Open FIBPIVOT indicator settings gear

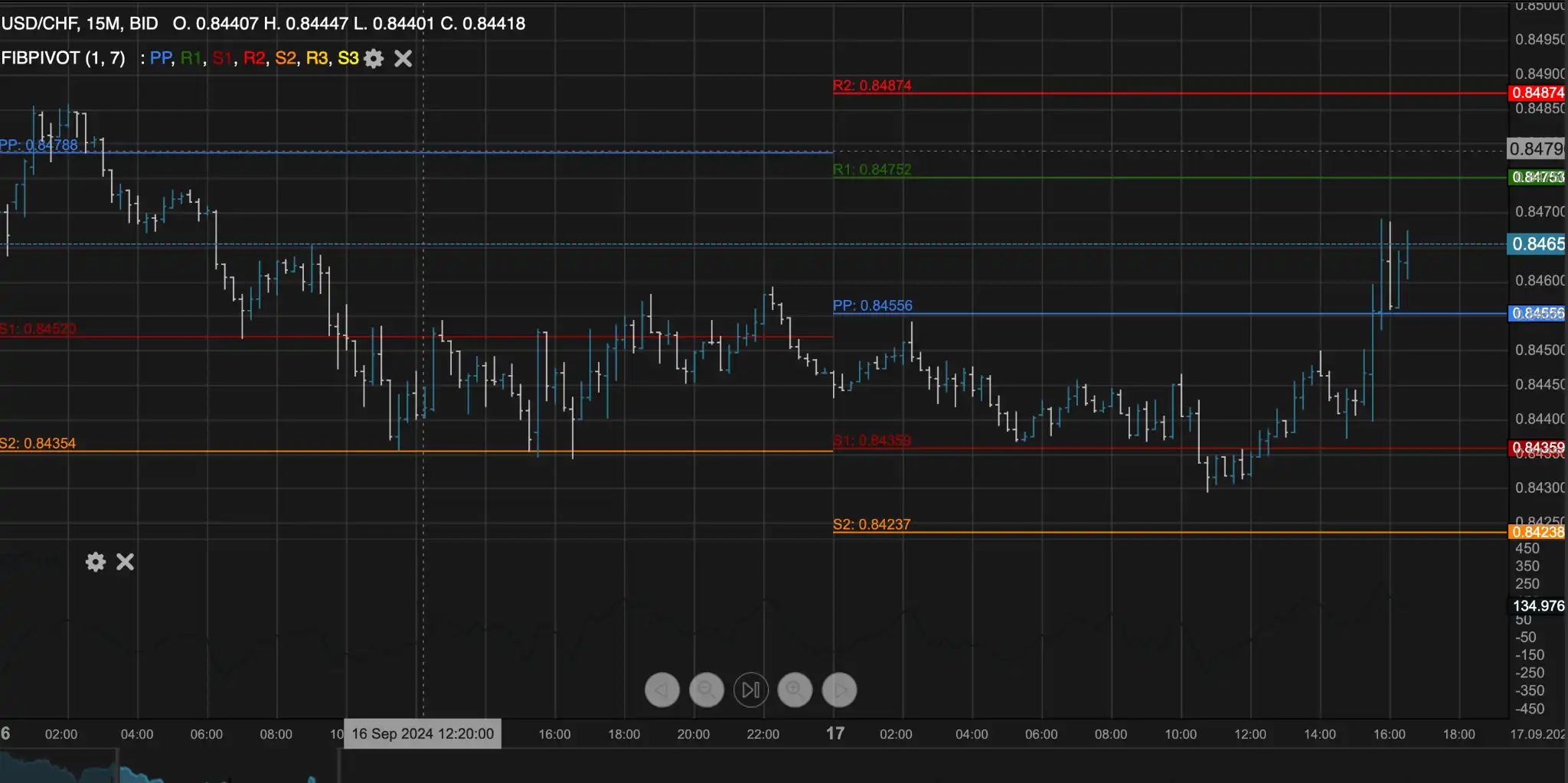coord(374,59)
